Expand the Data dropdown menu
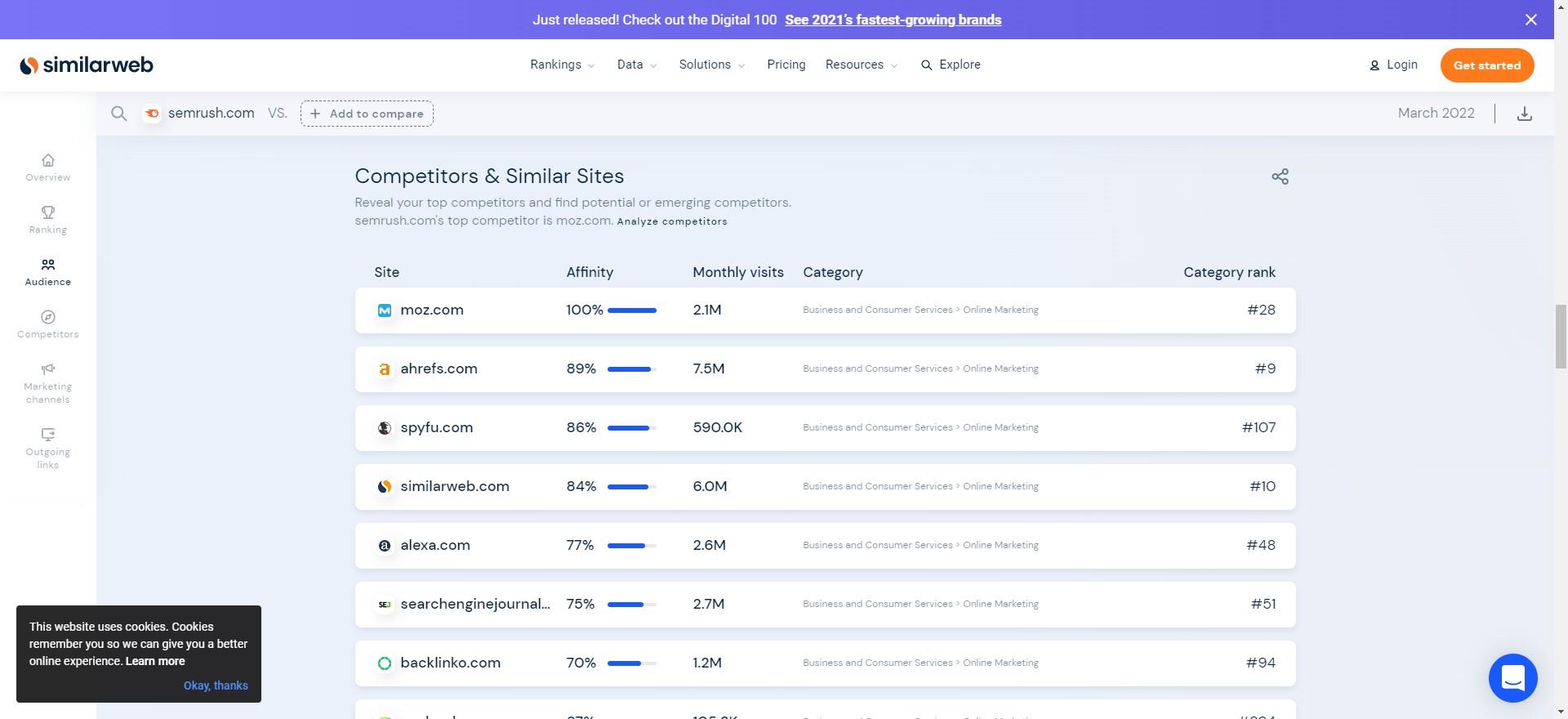 point(637,65)
